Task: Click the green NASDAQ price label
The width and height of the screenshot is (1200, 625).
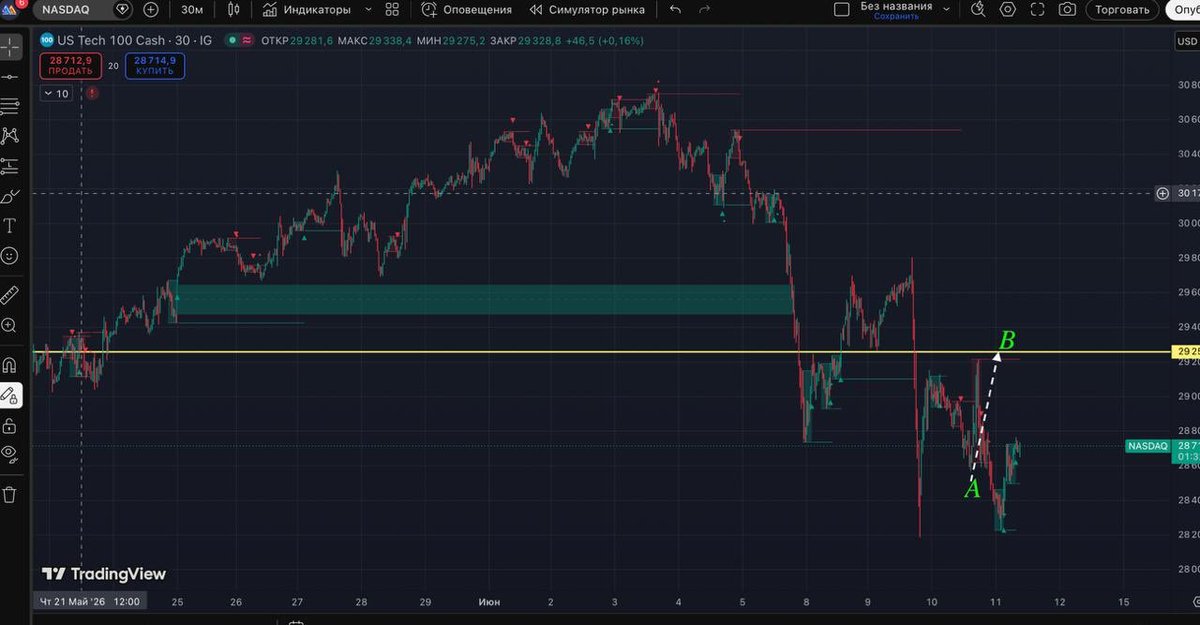Action: 1147,446
